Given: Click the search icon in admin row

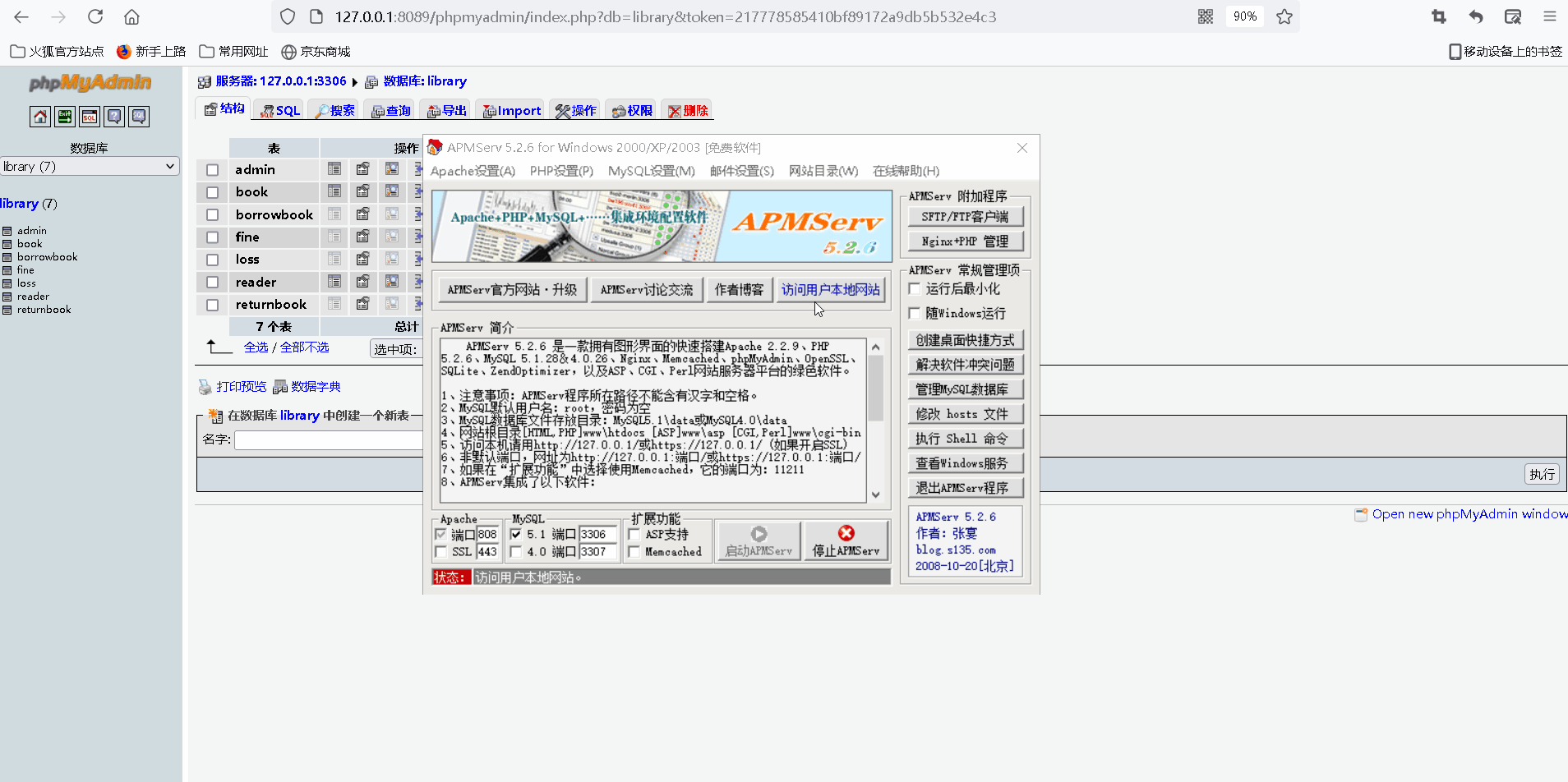Looking at the screenshot, I should click(x=392, y=169).
